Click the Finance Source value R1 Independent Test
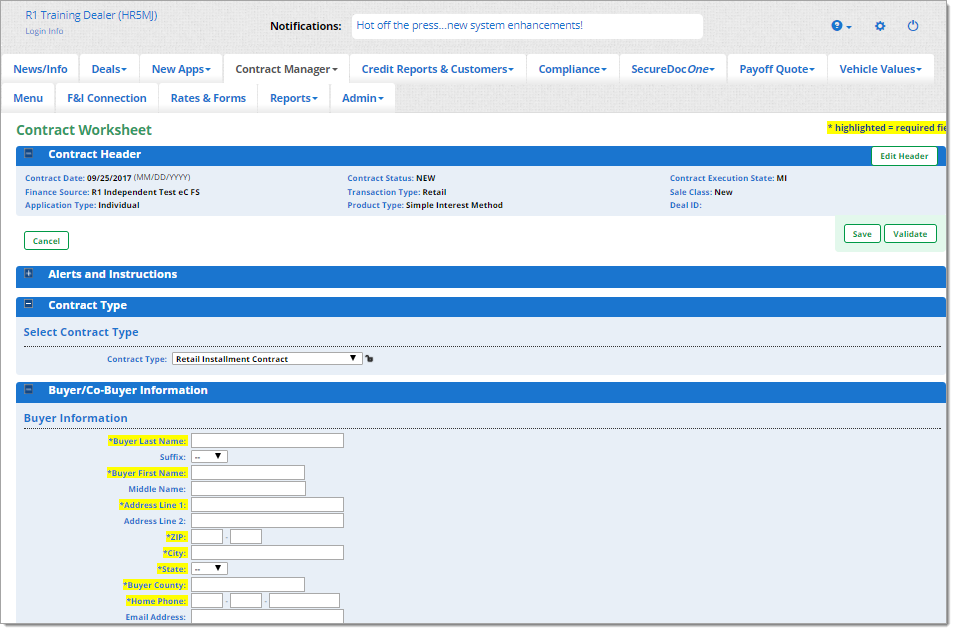This screenshot has width=954, height=631. click(145, 192)
